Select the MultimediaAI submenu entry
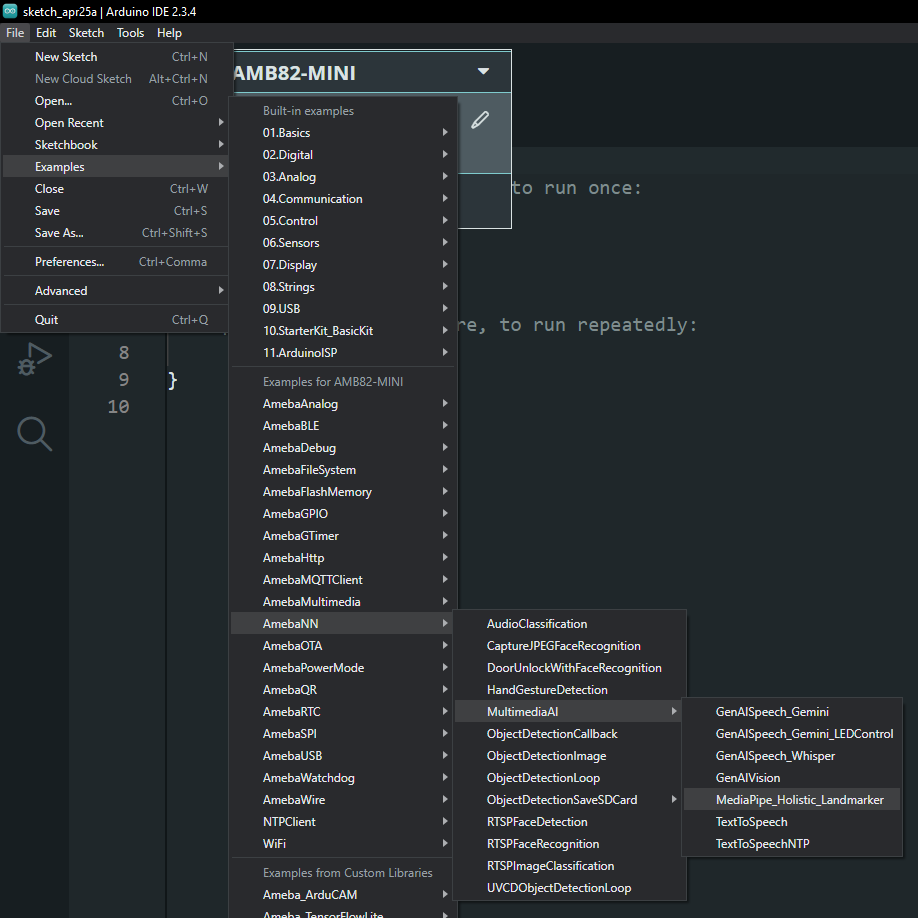The image size is (918, 918). 568,712
